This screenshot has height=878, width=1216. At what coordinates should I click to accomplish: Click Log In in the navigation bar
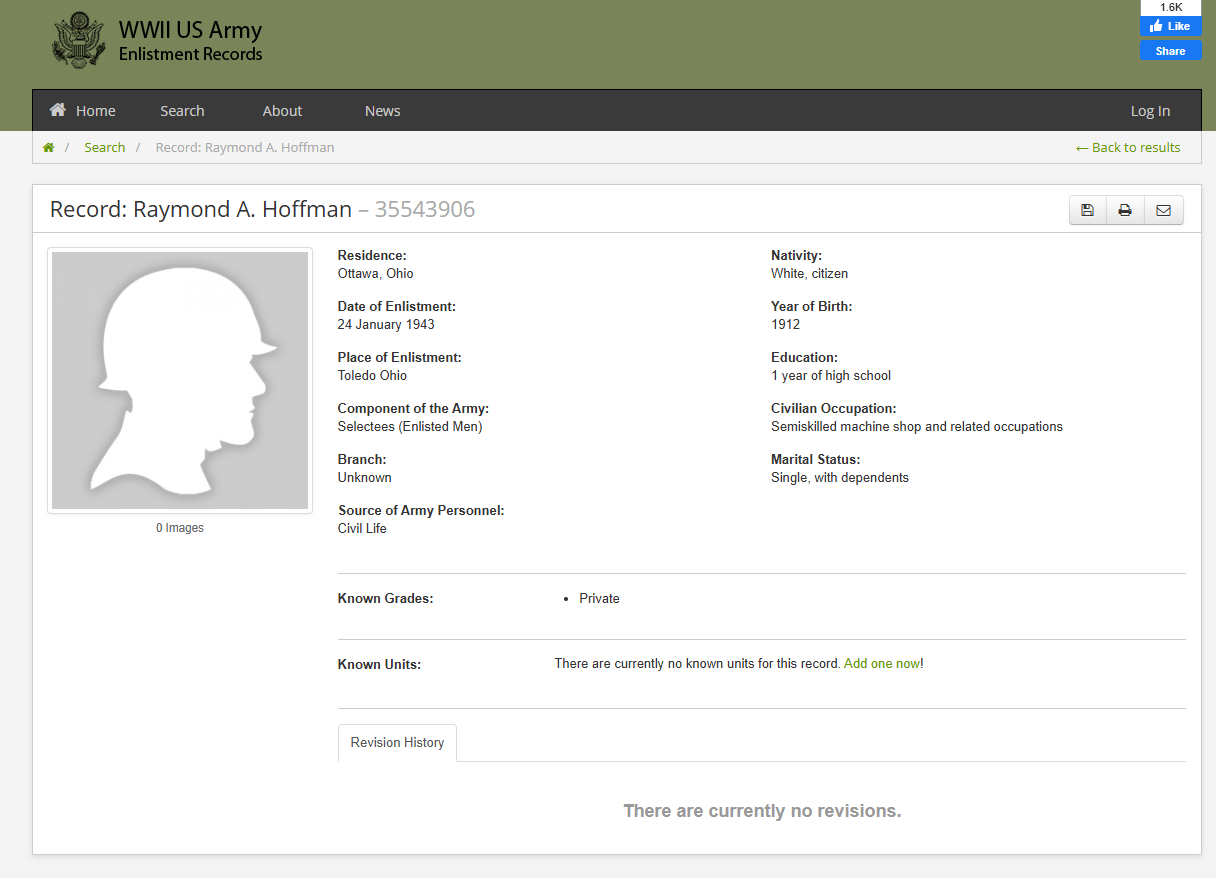(1150, 111)
